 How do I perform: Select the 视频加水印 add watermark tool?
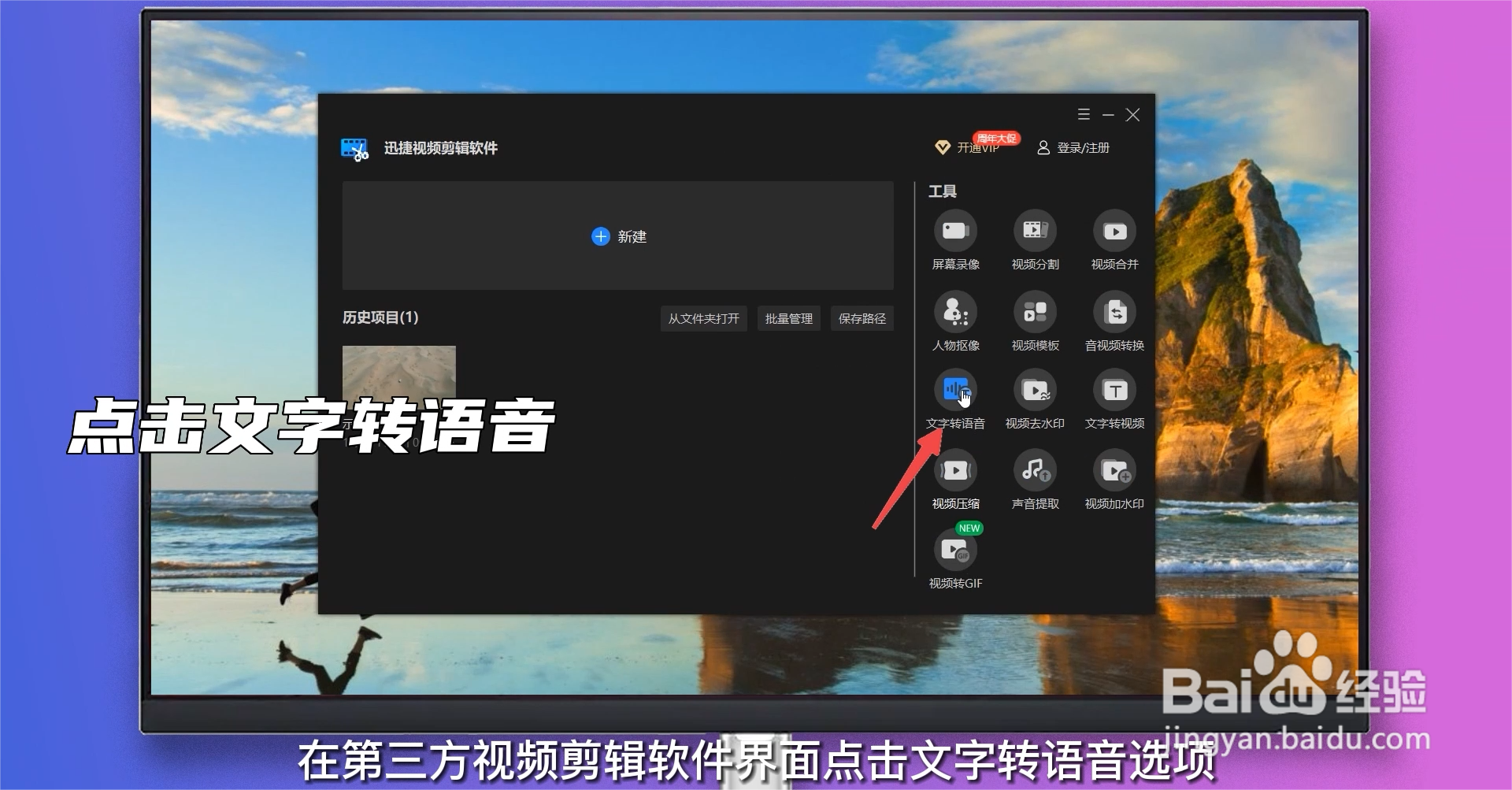[1114, 469]
